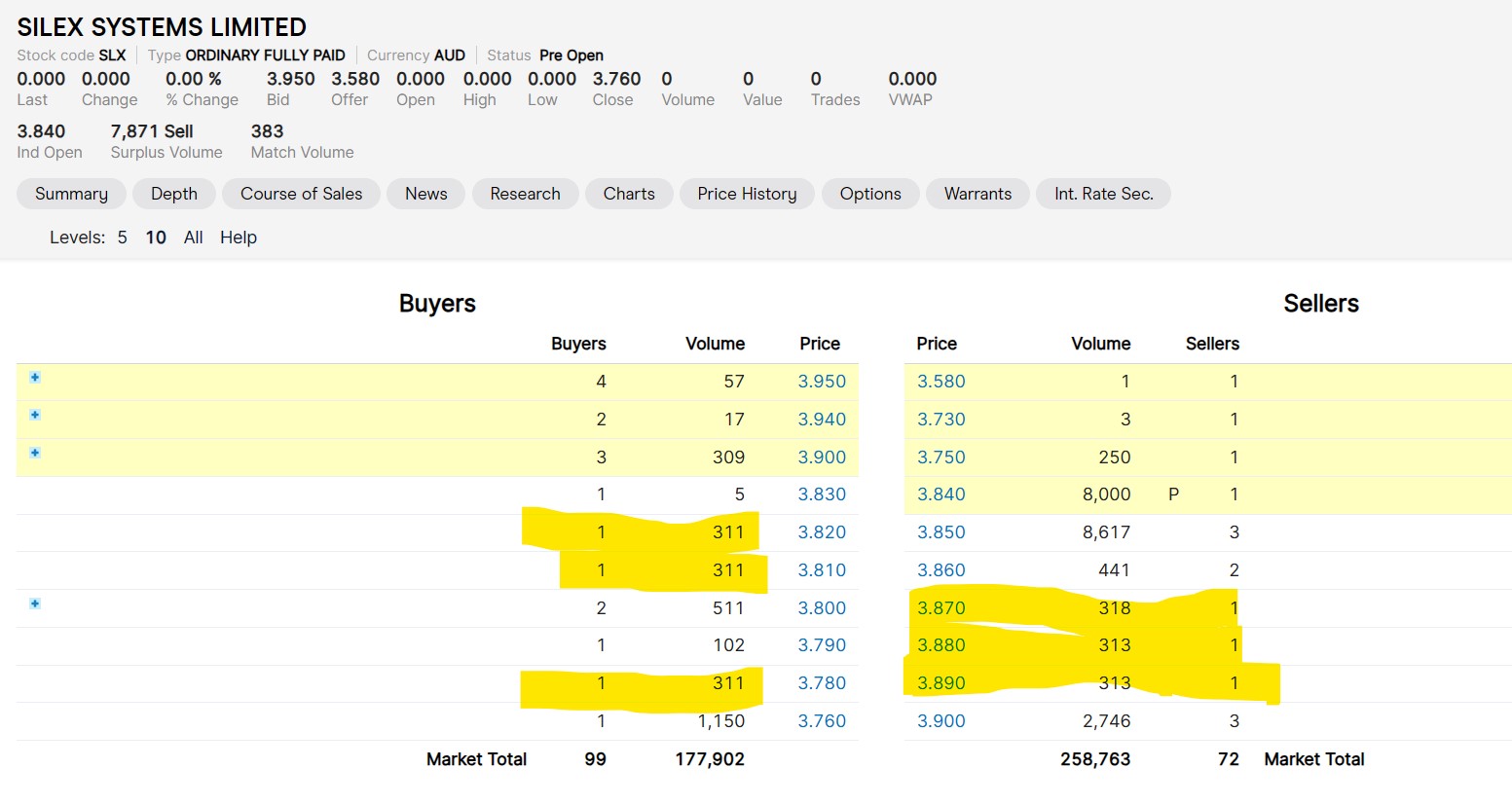Click the SILEX SYSTEMS LIMITED heading
This screenshot has width=1512, height=805.
pos(162,27)
